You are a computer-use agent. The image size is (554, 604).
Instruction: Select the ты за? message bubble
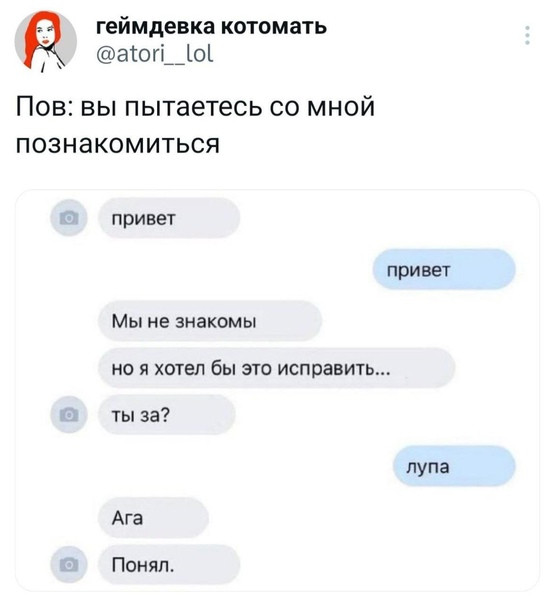(167, 415)
